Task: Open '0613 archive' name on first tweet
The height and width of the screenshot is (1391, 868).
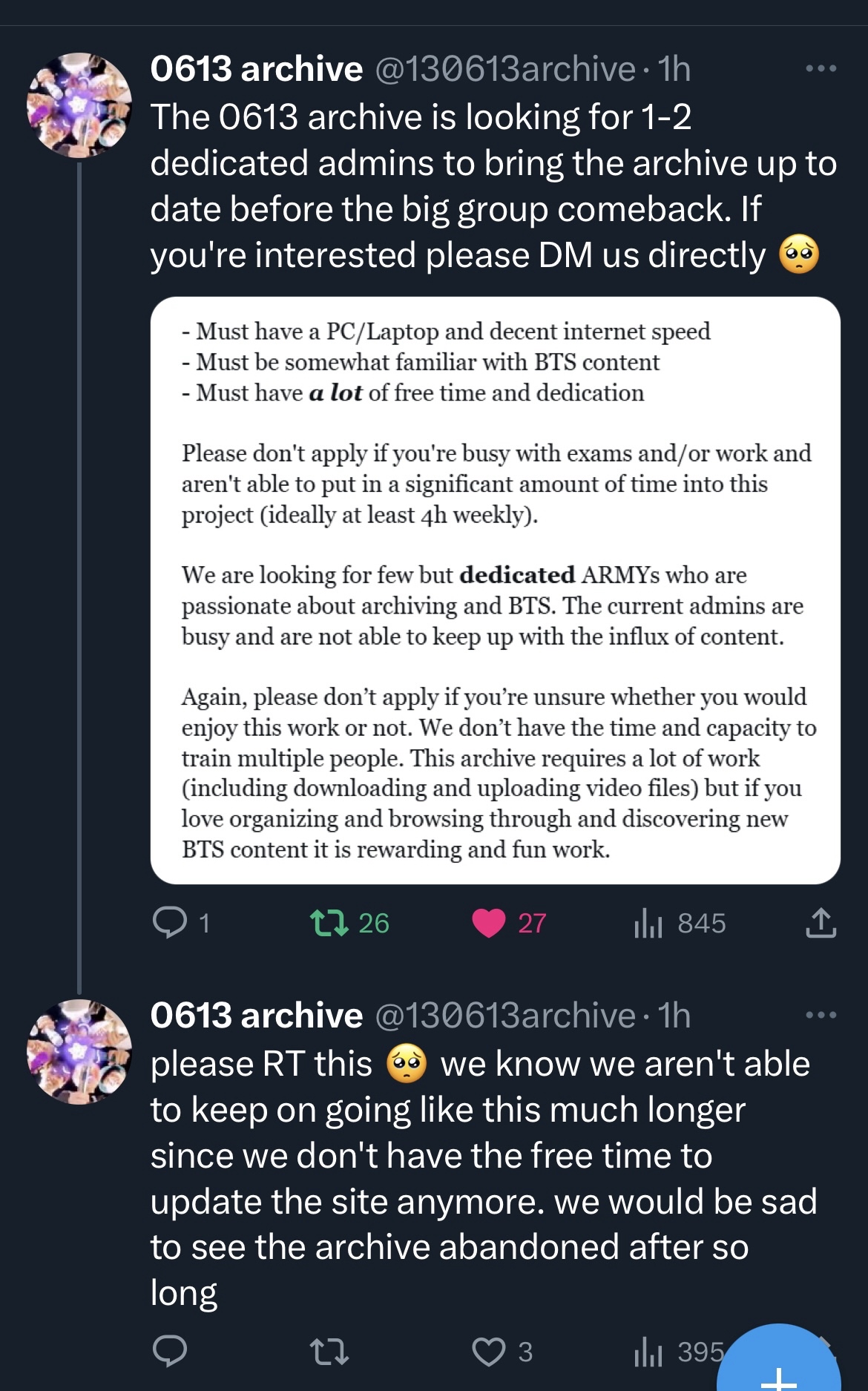Action: [256, 69]
